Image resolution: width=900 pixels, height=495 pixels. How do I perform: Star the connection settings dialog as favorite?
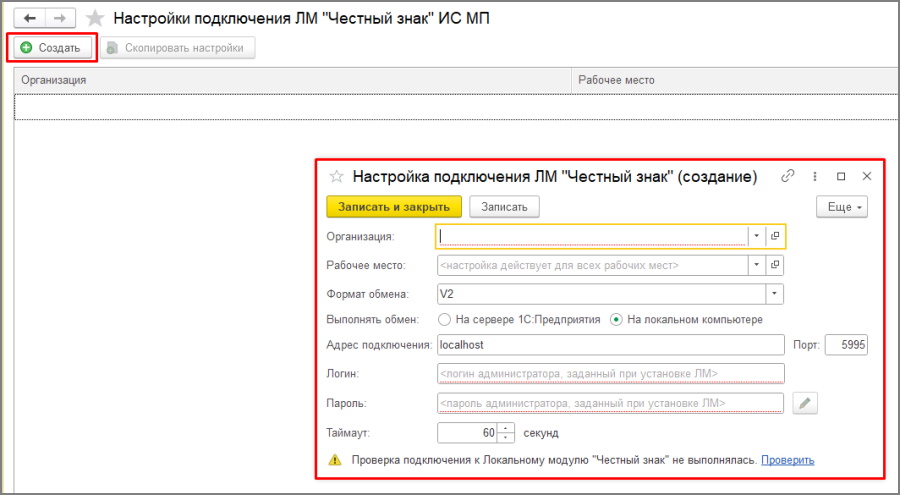click(336, 176)
